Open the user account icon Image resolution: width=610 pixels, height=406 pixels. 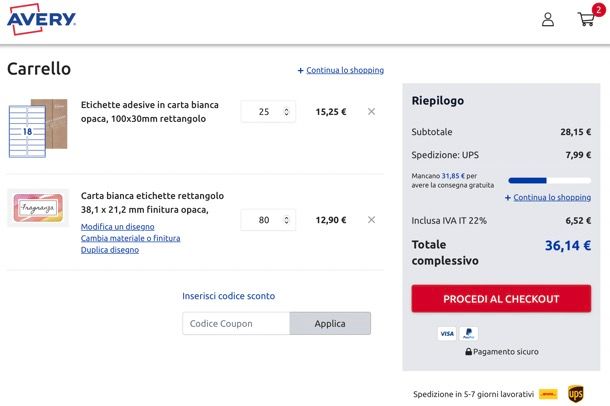(548, 19)
